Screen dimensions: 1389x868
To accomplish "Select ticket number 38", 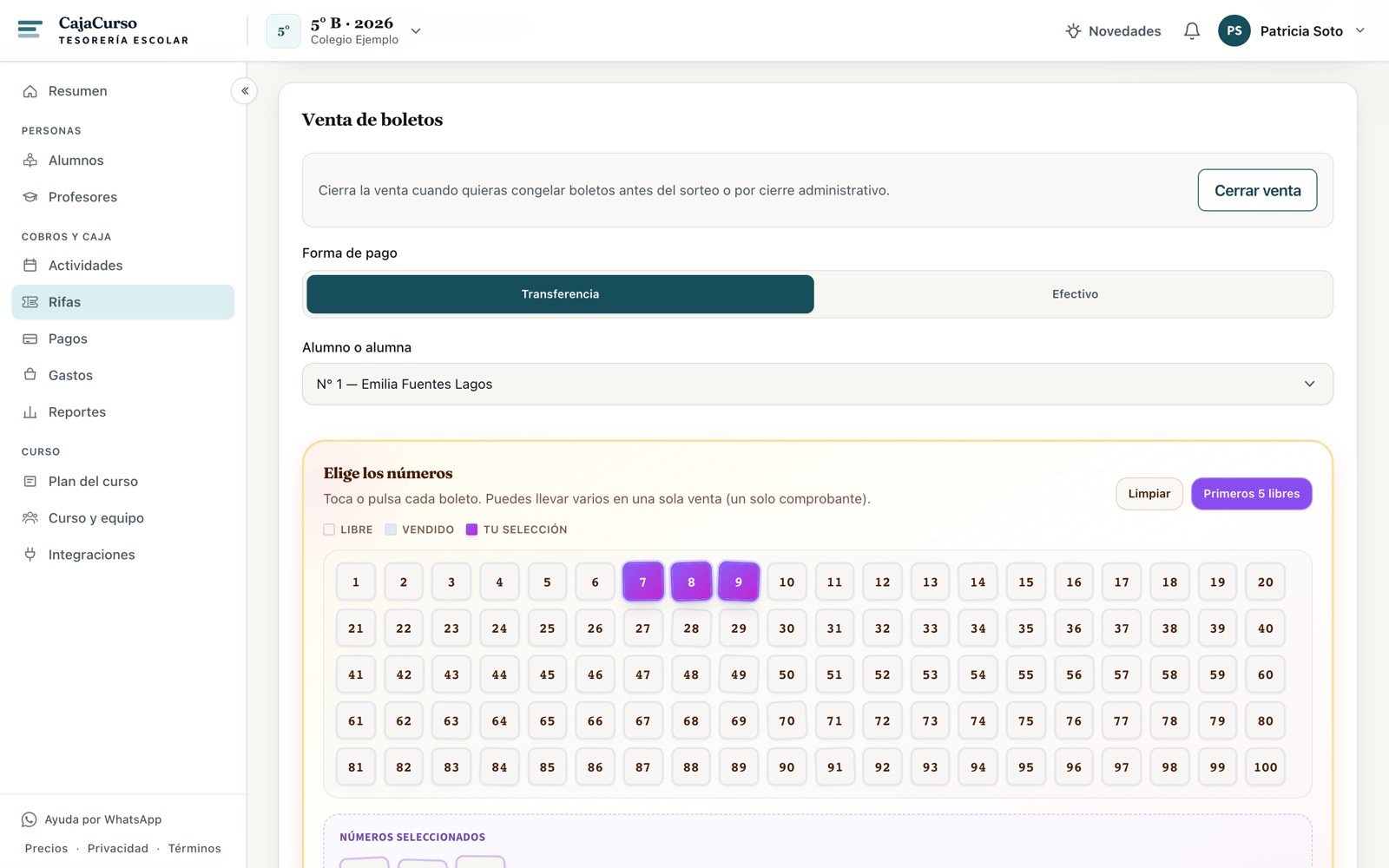I will (1170, 628).
